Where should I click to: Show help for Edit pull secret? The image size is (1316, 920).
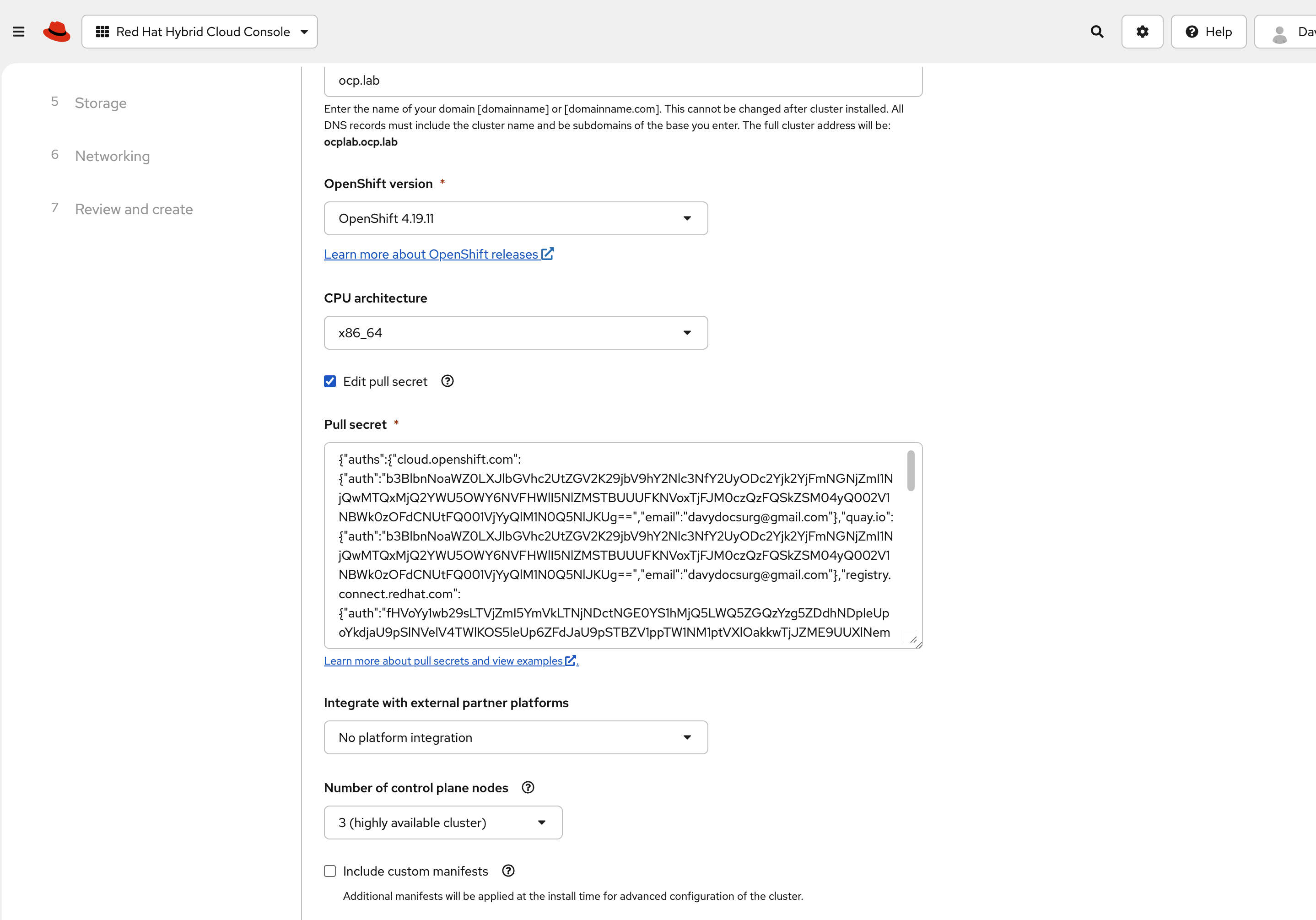447,381
